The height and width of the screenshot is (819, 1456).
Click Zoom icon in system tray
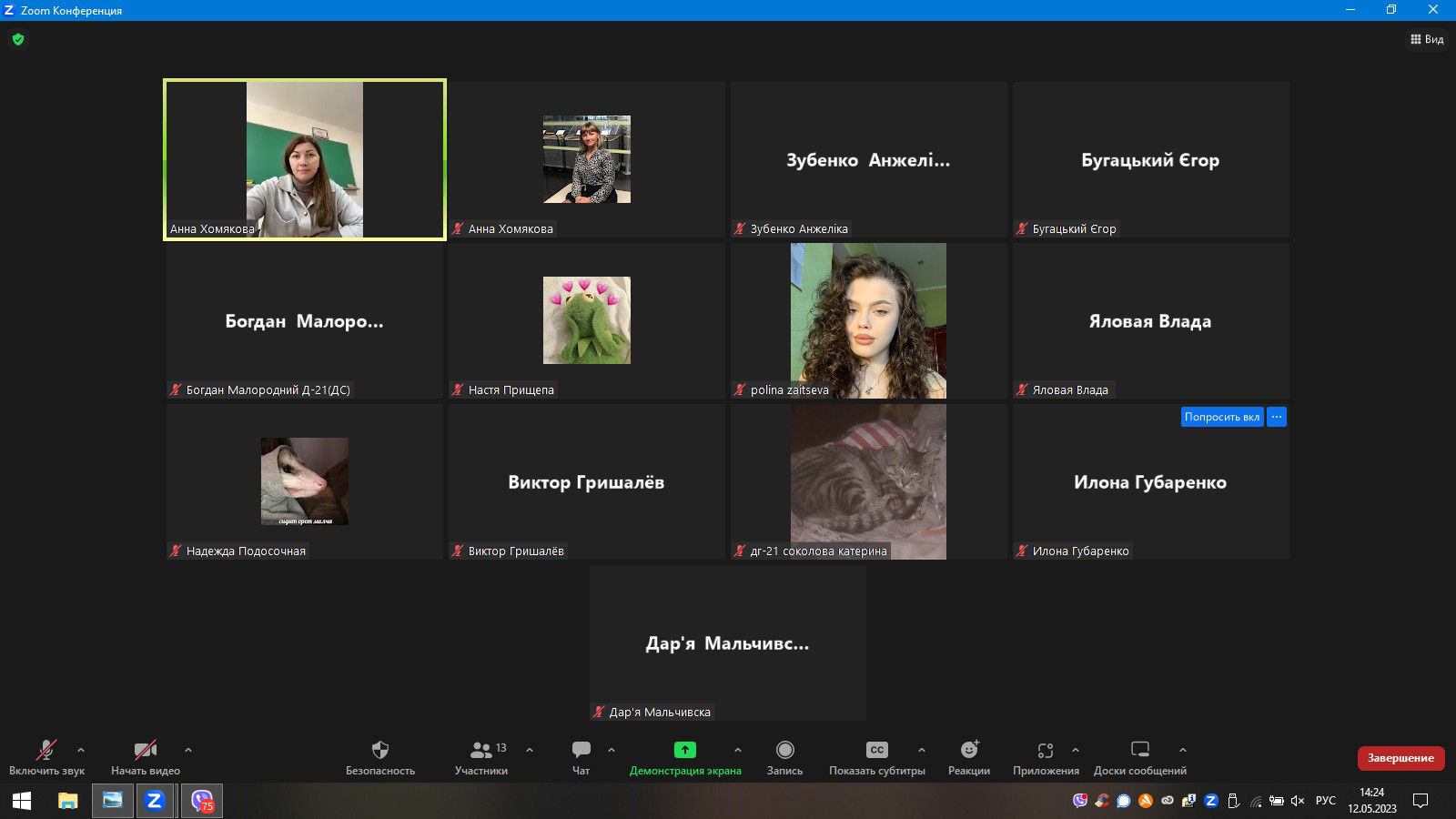click(1211, 801)
